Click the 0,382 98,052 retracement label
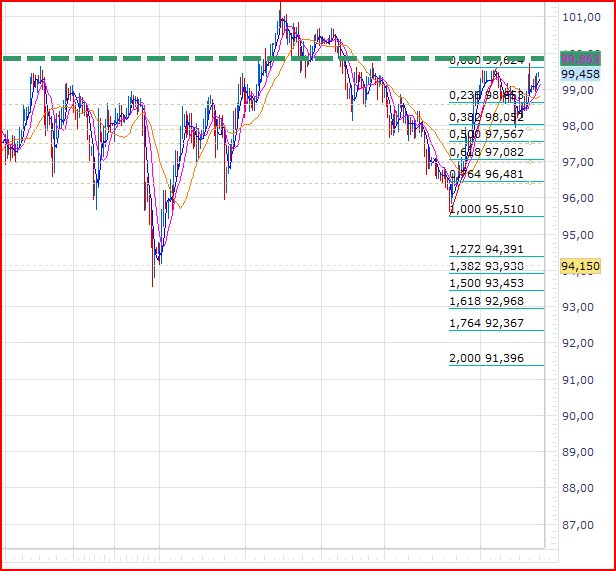 coord(486,117)
